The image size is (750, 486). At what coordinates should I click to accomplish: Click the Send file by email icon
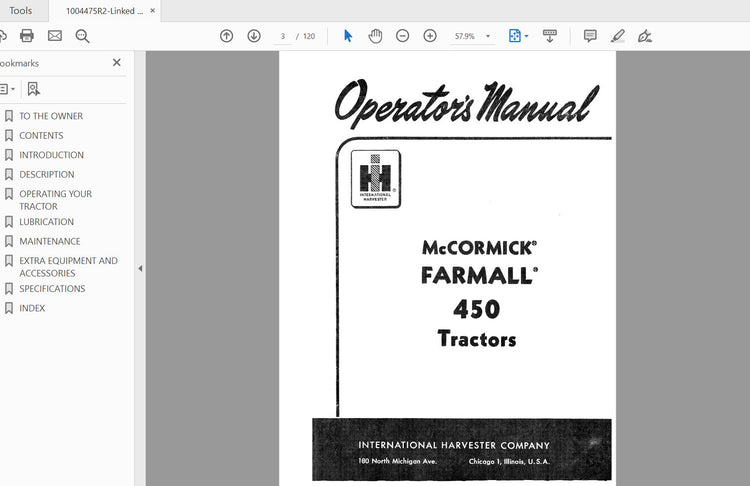click(55, 36)
